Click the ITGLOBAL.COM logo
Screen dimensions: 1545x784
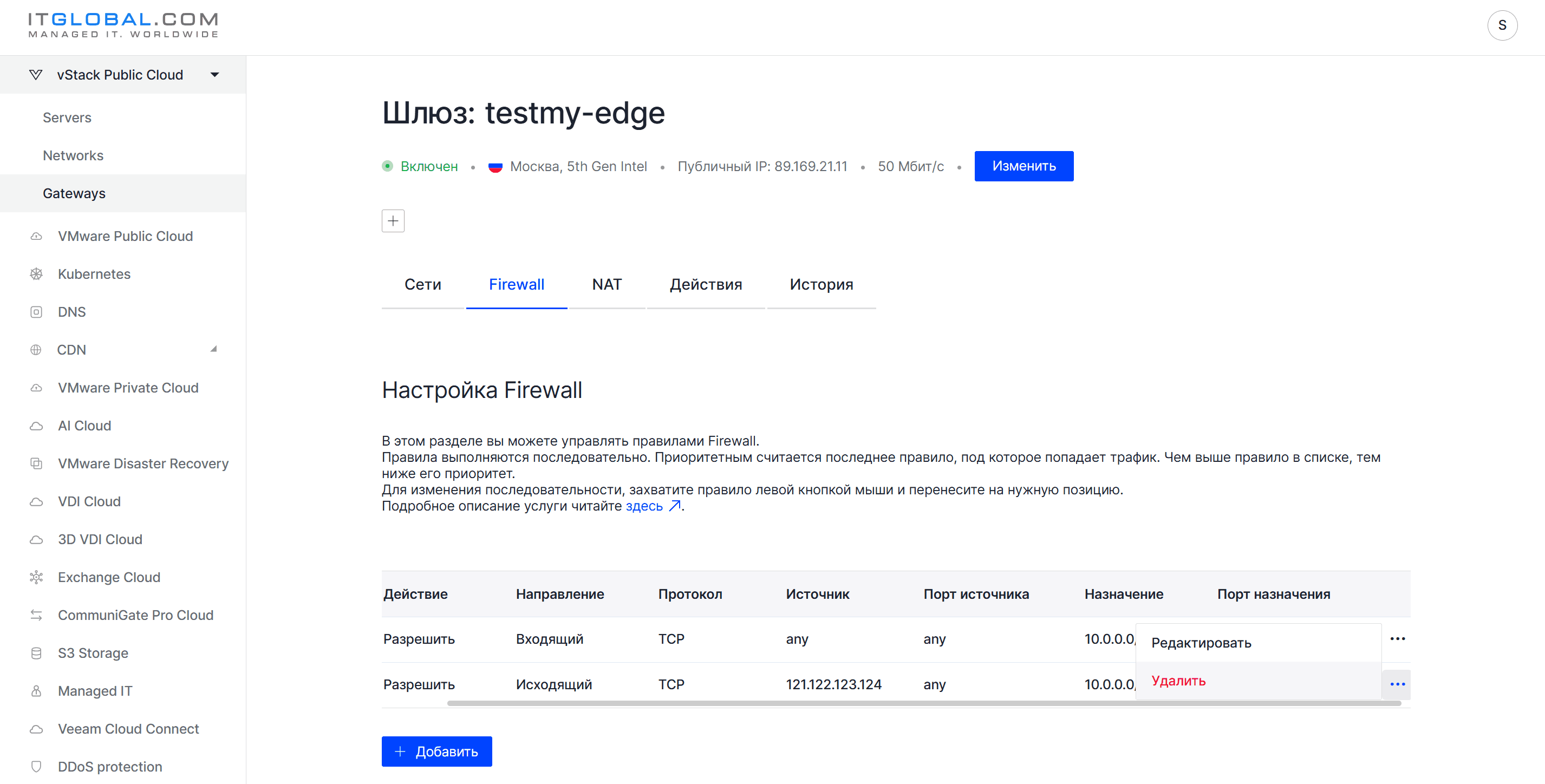point(123,25)
